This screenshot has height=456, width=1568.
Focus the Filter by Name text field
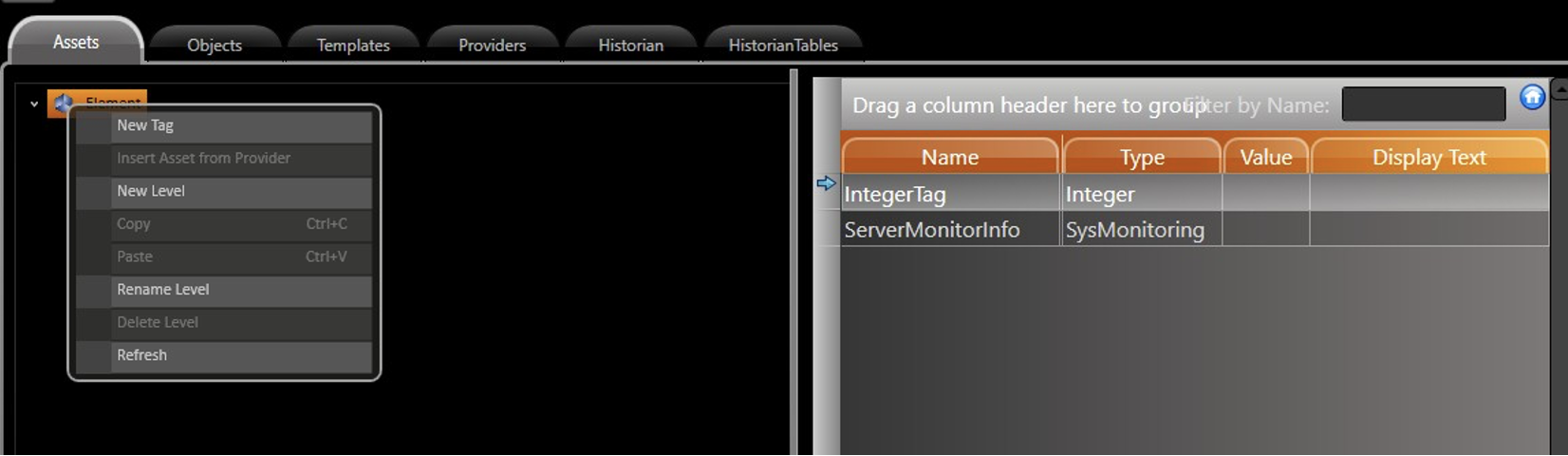(x=1423, y=104)
